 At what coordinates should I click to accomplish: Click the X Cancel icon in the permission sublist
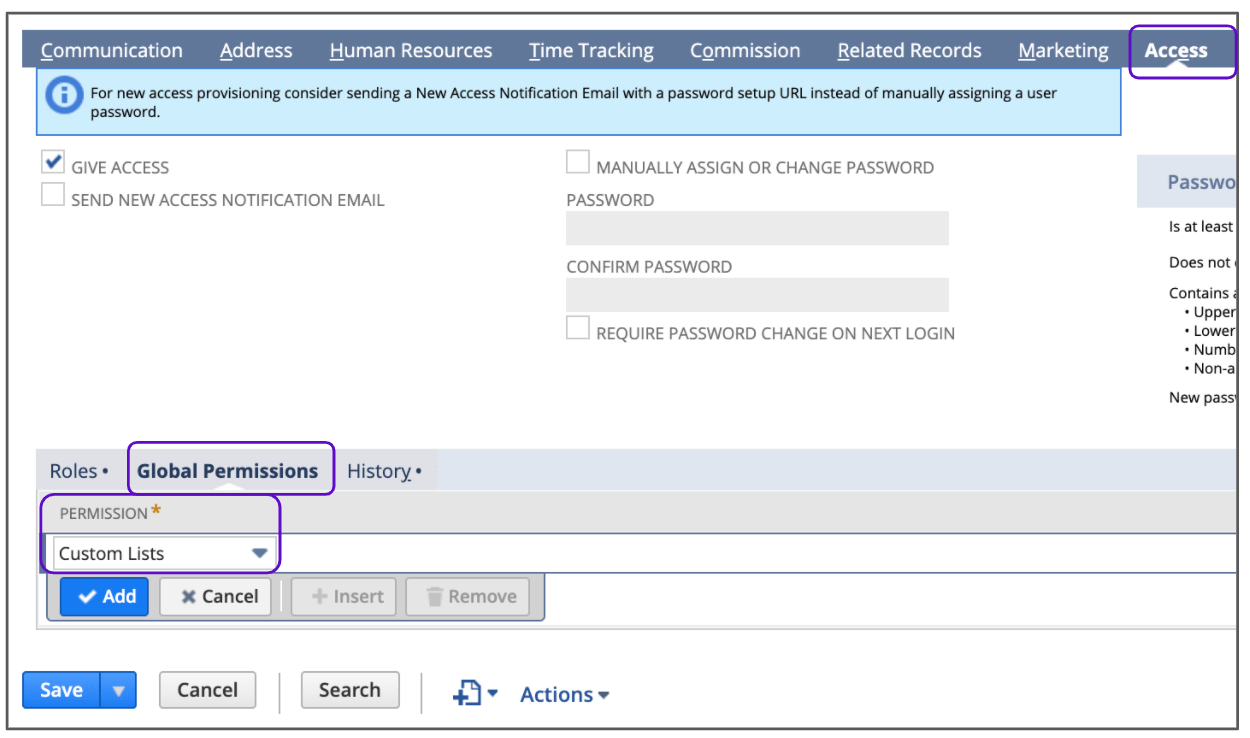point(190,596)
